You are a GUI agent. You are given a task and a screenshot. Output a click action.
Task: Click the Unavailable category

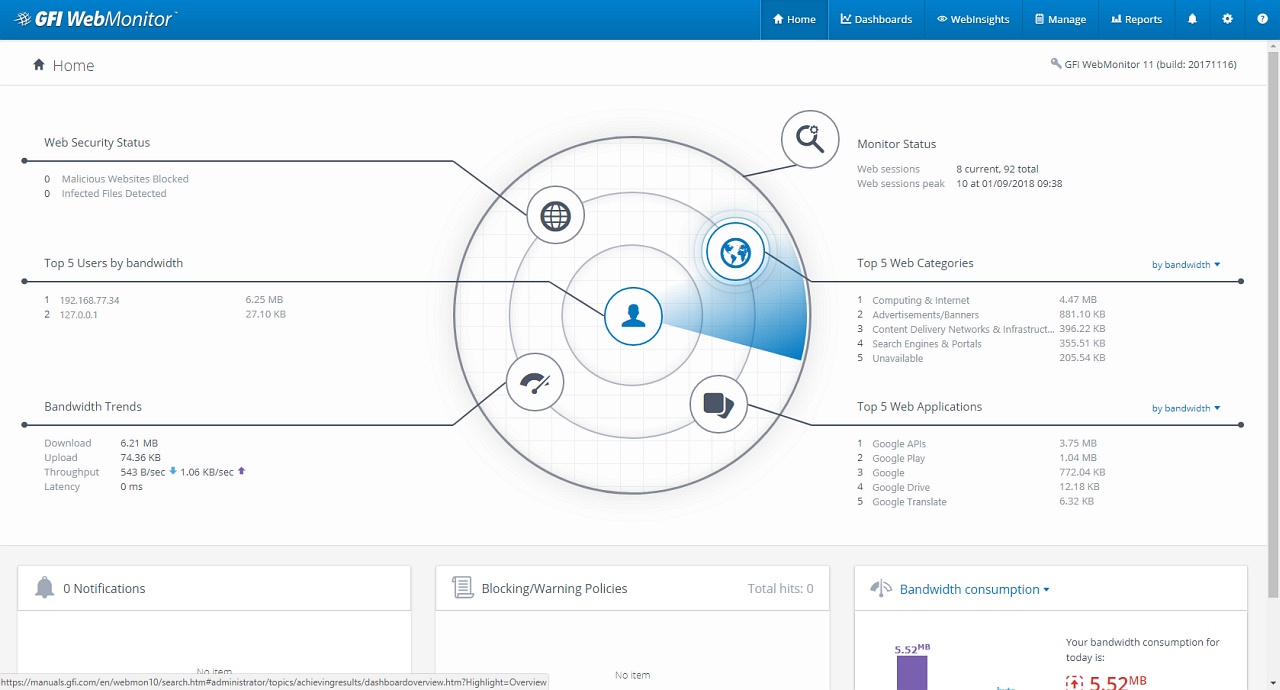pos(897,358)
